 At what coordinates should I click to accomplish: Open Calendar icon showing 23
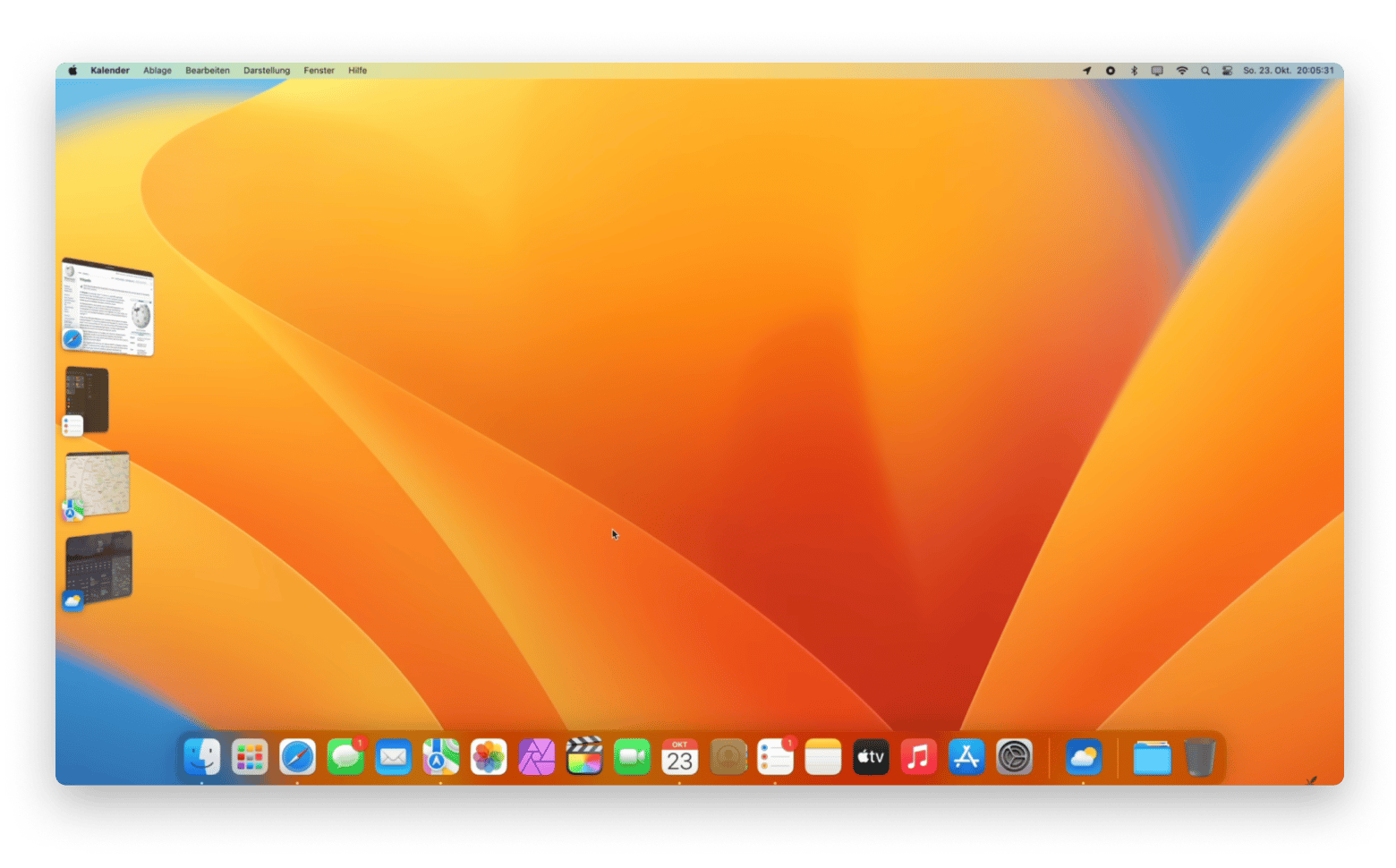tap(680, 757)
